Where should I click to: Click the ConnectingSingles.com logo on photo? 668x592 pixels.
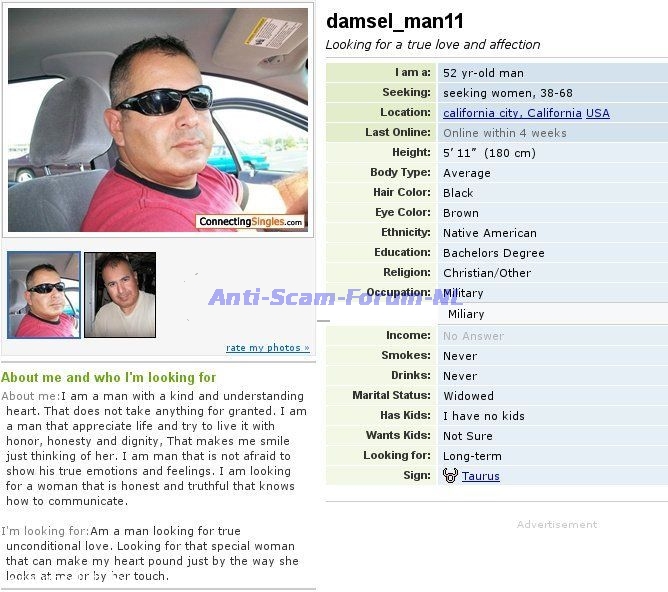click(x=250, y=221)
